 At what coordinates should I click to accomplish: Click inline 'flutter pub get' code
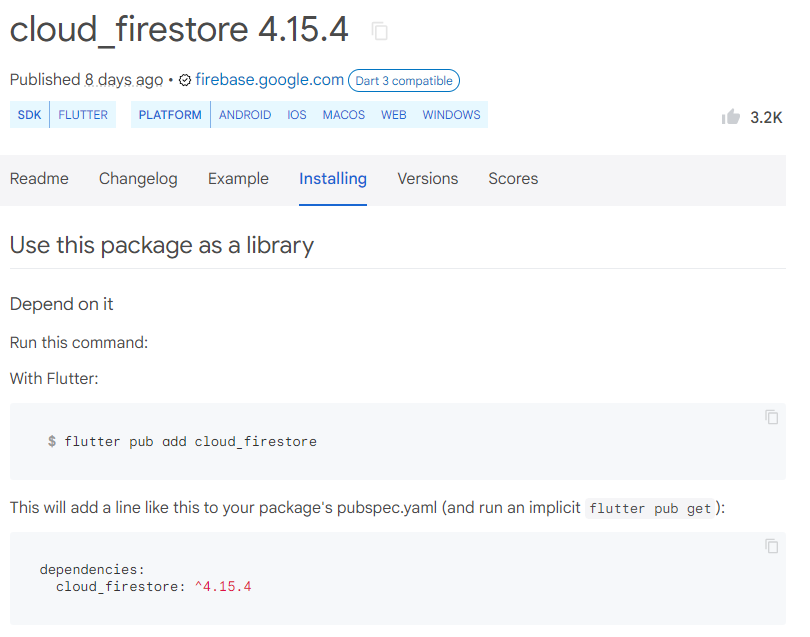[650, 508]
